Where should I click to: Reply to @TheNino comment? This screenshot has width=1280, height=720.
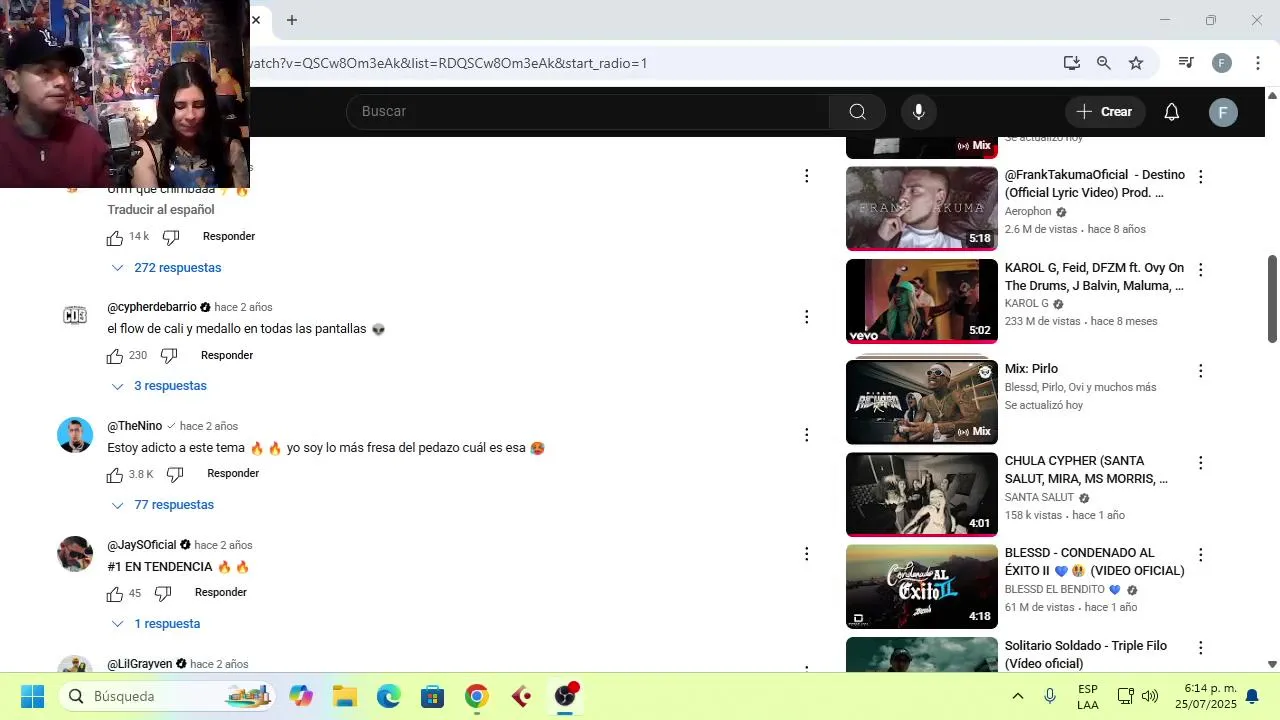tap(233, 474)
